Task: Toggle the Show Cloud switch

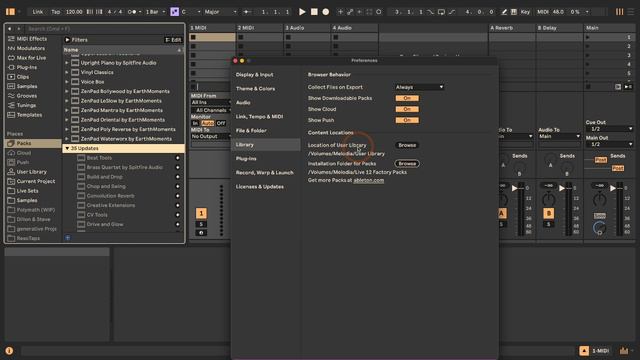Action: point(407,109)
